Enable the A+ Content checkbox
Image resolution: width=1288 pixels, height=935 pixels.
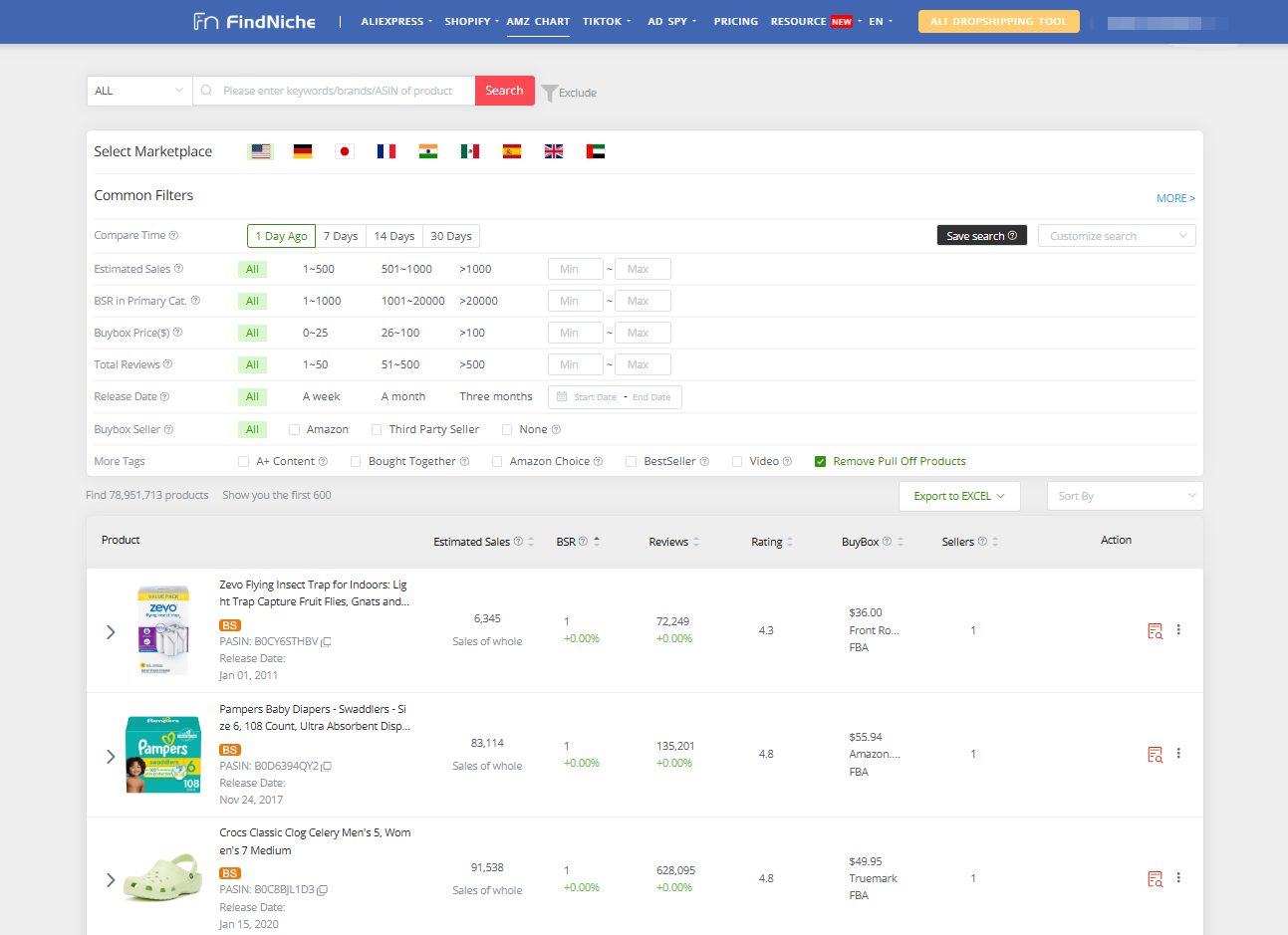point(243,460)
